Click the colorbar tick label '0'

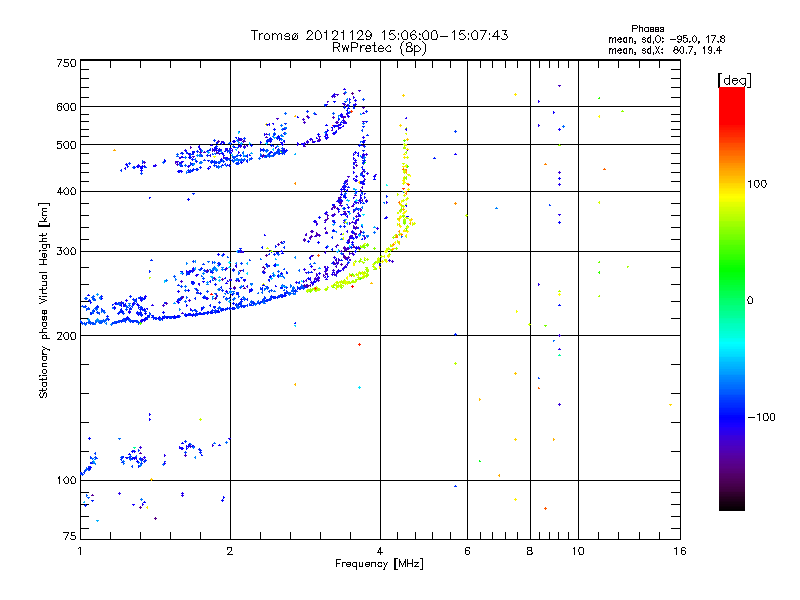(750, 301)
